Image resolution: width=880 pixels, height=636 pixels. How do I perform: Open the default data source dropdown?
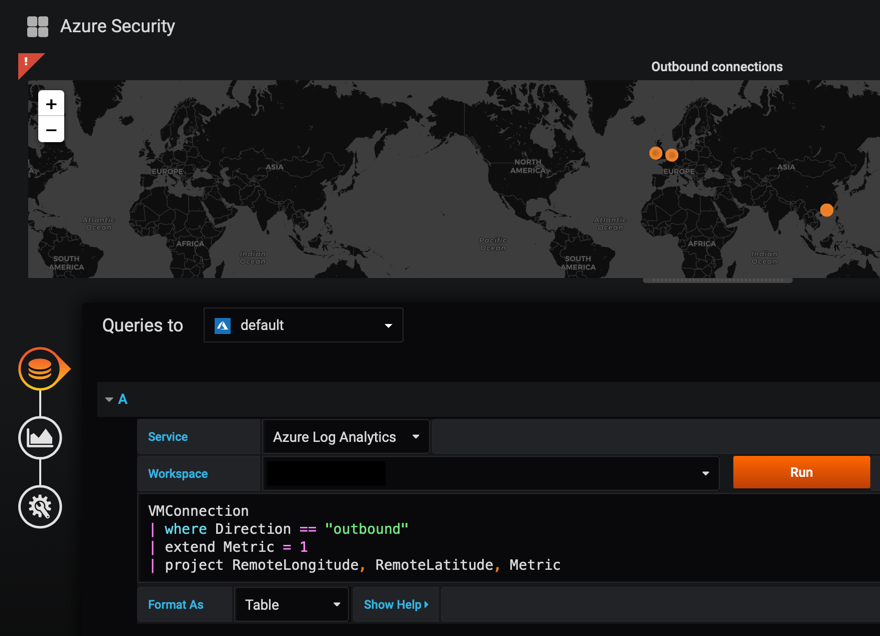coord(303,325)
